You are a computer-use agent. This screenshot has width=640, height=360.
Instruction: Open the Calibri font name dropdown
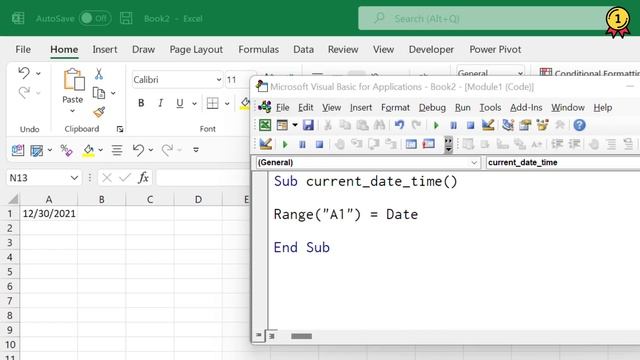pos(219,80)
